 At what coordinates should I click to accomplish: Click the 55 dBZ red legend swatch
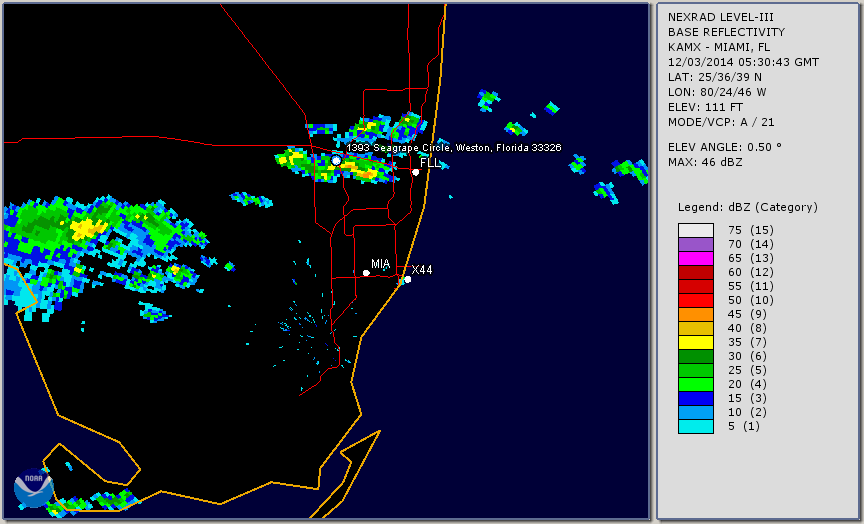pyautogui.click(x=696, y=287)
